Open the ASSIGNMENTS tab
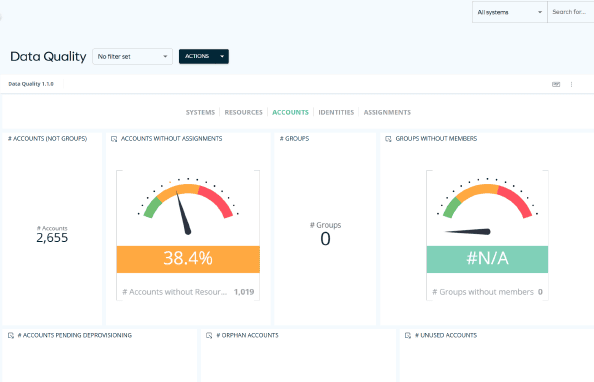Screen dimensions: 594x382 [x=387, y=112]
